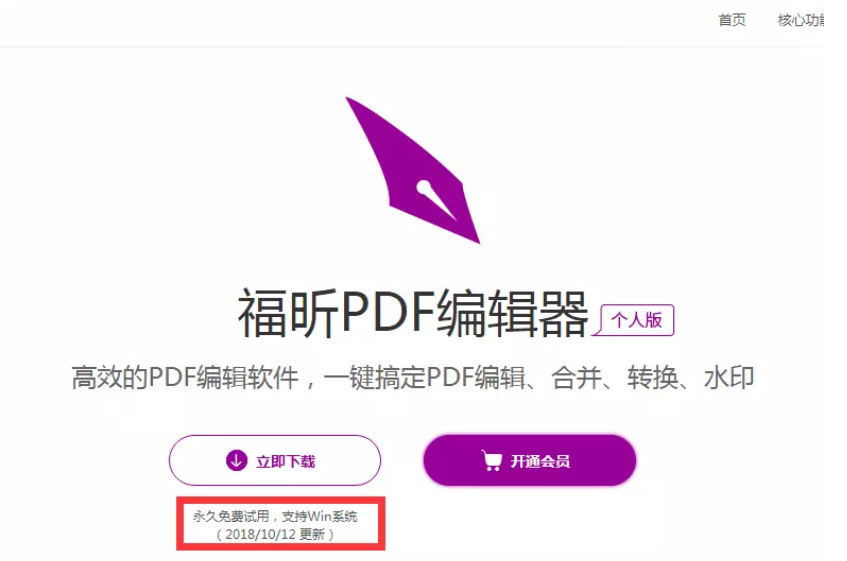Screen dimensions: 847x561
Task: Click the white nib hole in the logo
Action: click(x=424, y=187)
